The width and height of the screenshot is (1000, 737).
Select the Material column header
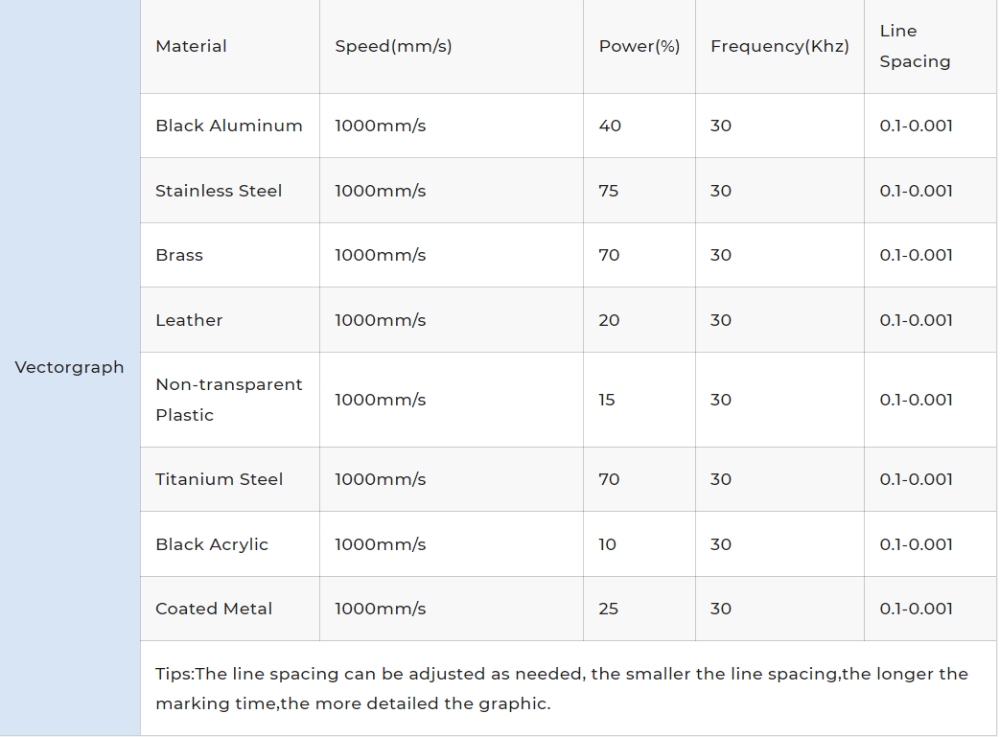coord(191,46)
